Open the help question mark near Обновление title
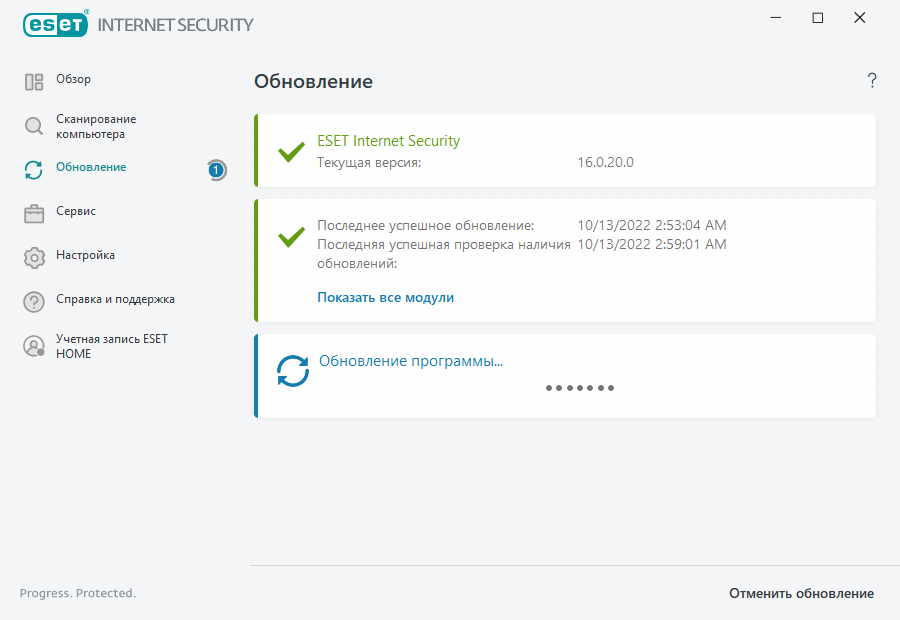Image resolution: width=900 pixels, height=620 pixels. pos(871,80)
